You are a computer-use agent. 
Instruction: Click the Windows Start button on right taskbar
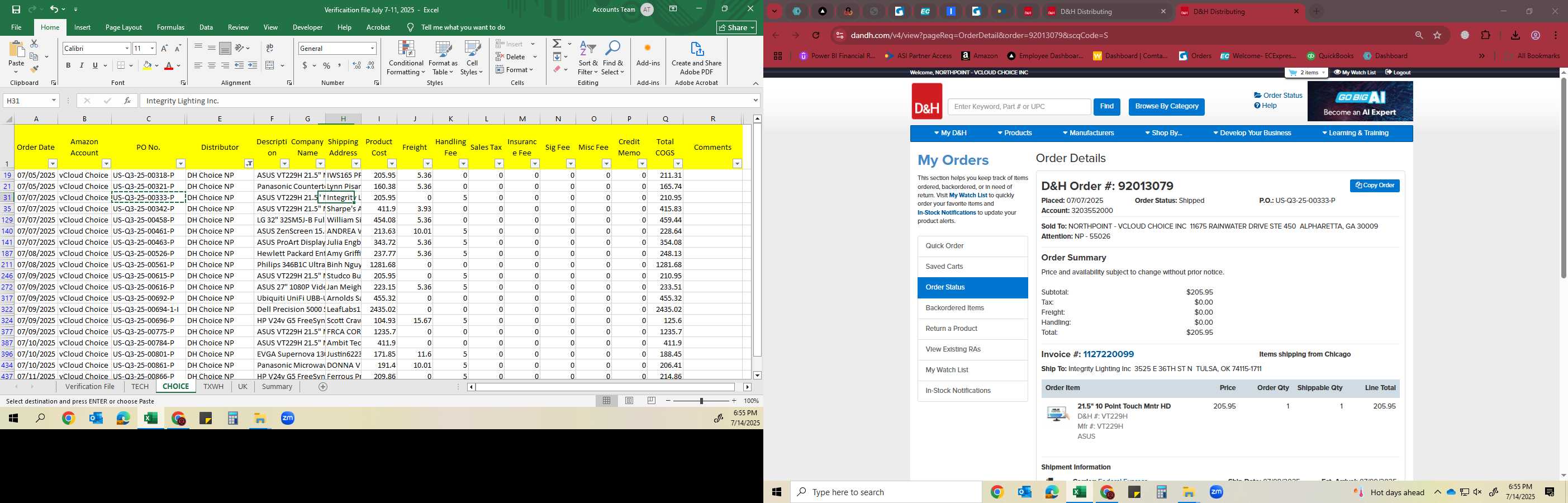[x=777, y=492]
